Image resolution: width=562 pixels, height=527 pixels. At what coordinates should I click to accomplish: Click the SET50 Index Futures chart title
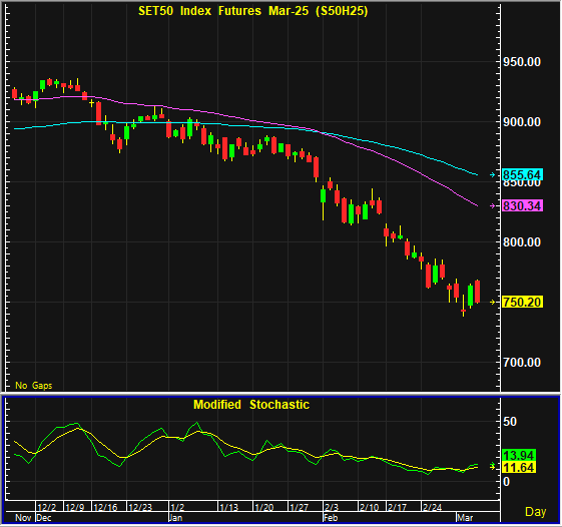253,11
